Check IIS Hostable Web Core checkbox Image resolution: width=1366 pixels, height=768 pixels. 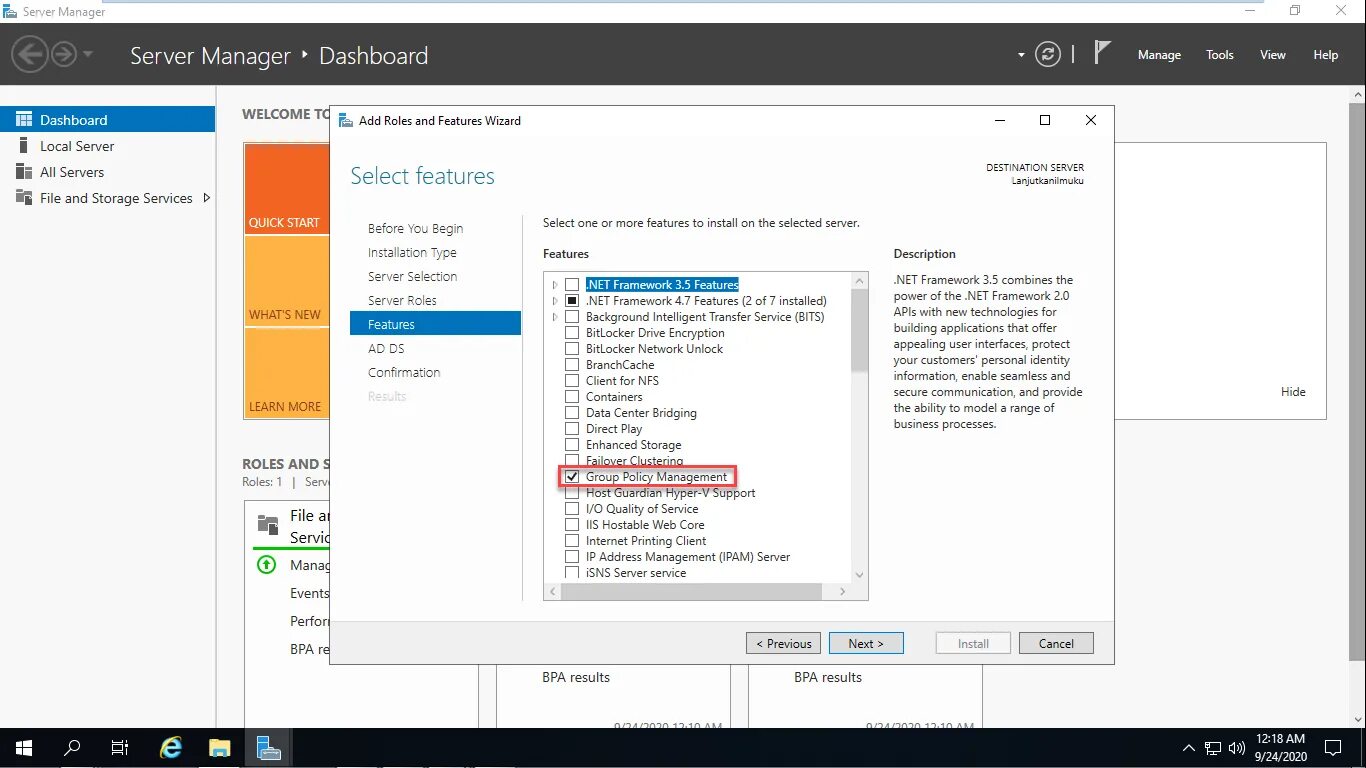point(572,525)
